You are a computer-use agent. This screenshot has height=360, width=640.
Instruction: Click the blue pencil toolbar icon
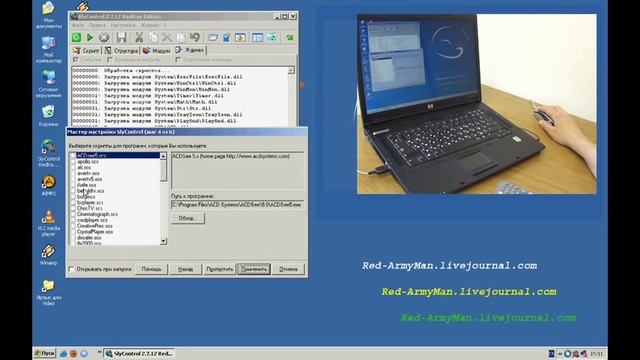point(227,38)
